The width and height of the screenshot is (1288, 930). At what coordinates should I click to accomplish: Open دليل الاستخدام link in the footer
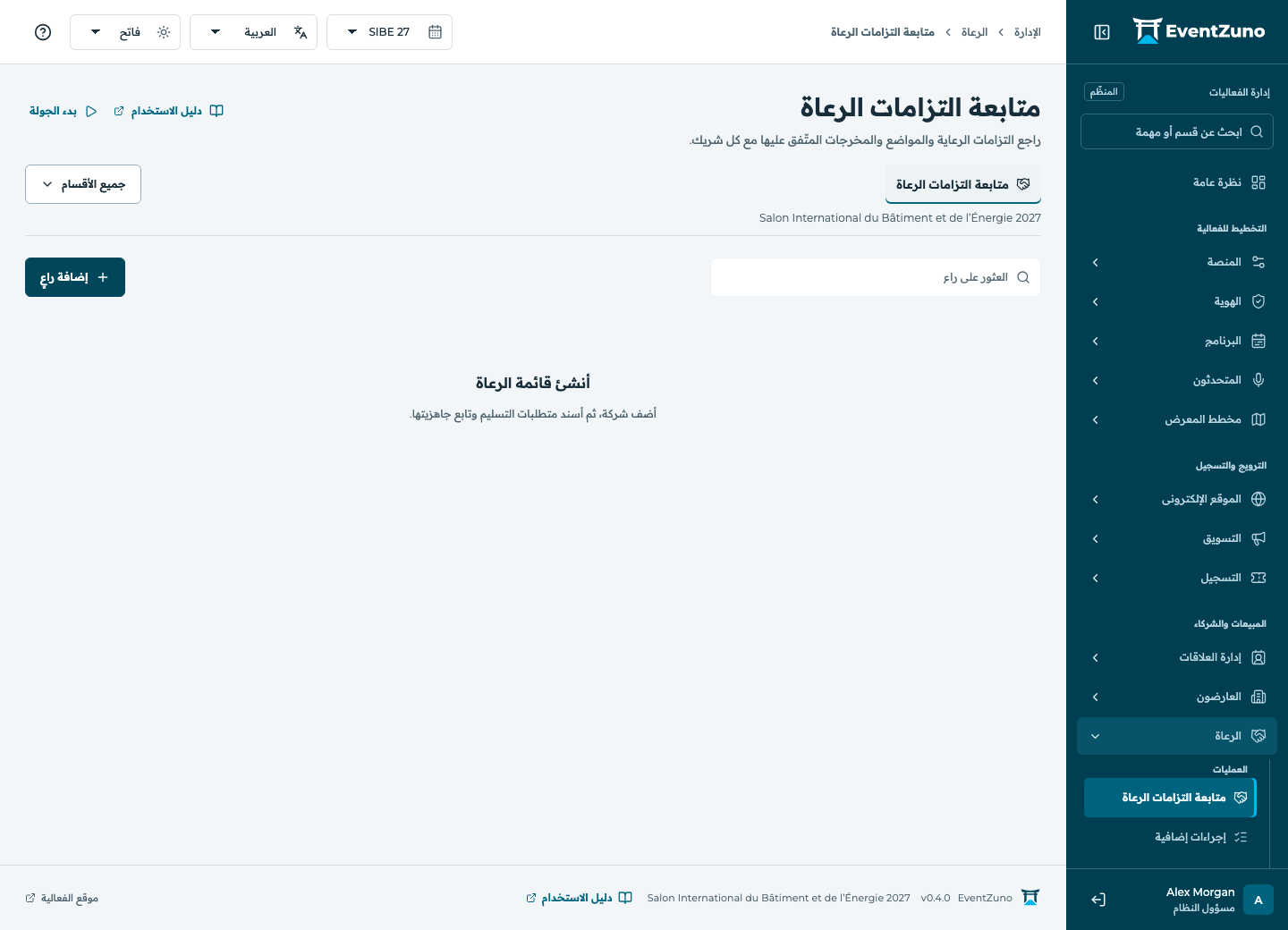coord(580,898)
